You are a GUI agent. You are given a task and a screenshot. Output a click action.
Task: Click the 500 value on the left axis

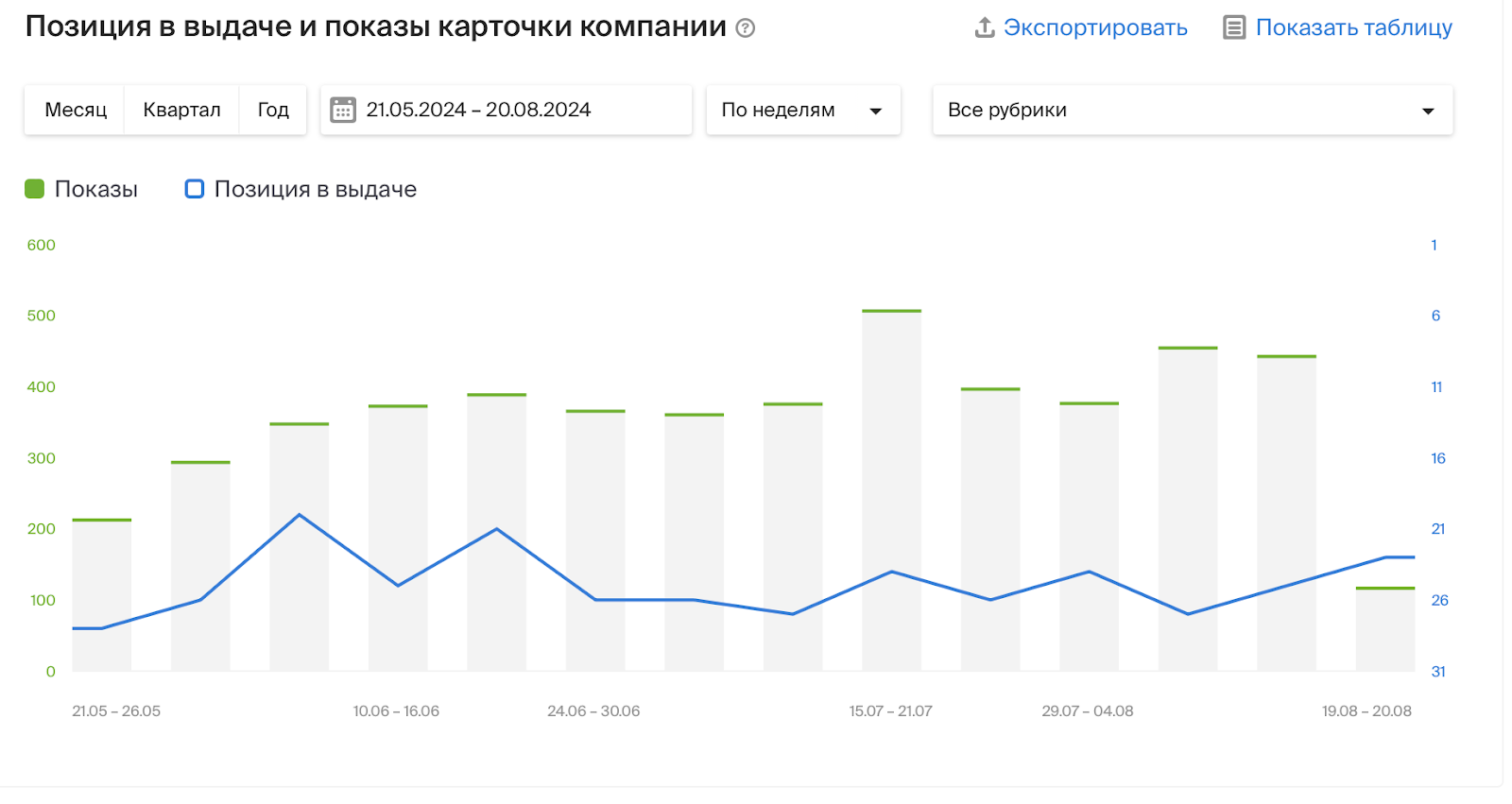click(41, 316)
